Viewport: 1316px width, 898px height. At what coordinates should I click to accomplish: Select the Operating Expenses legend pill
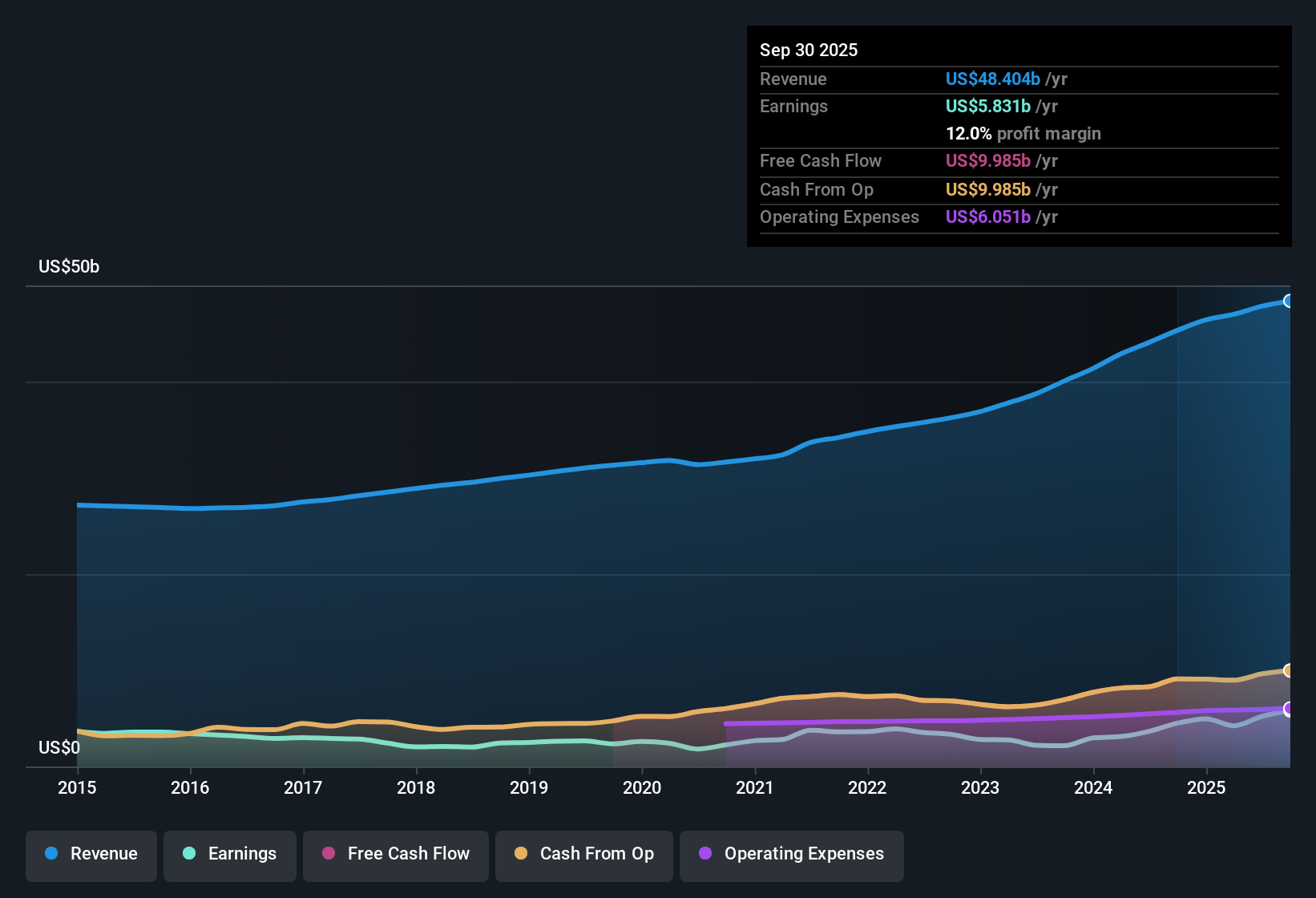click(x=791, y=854)
